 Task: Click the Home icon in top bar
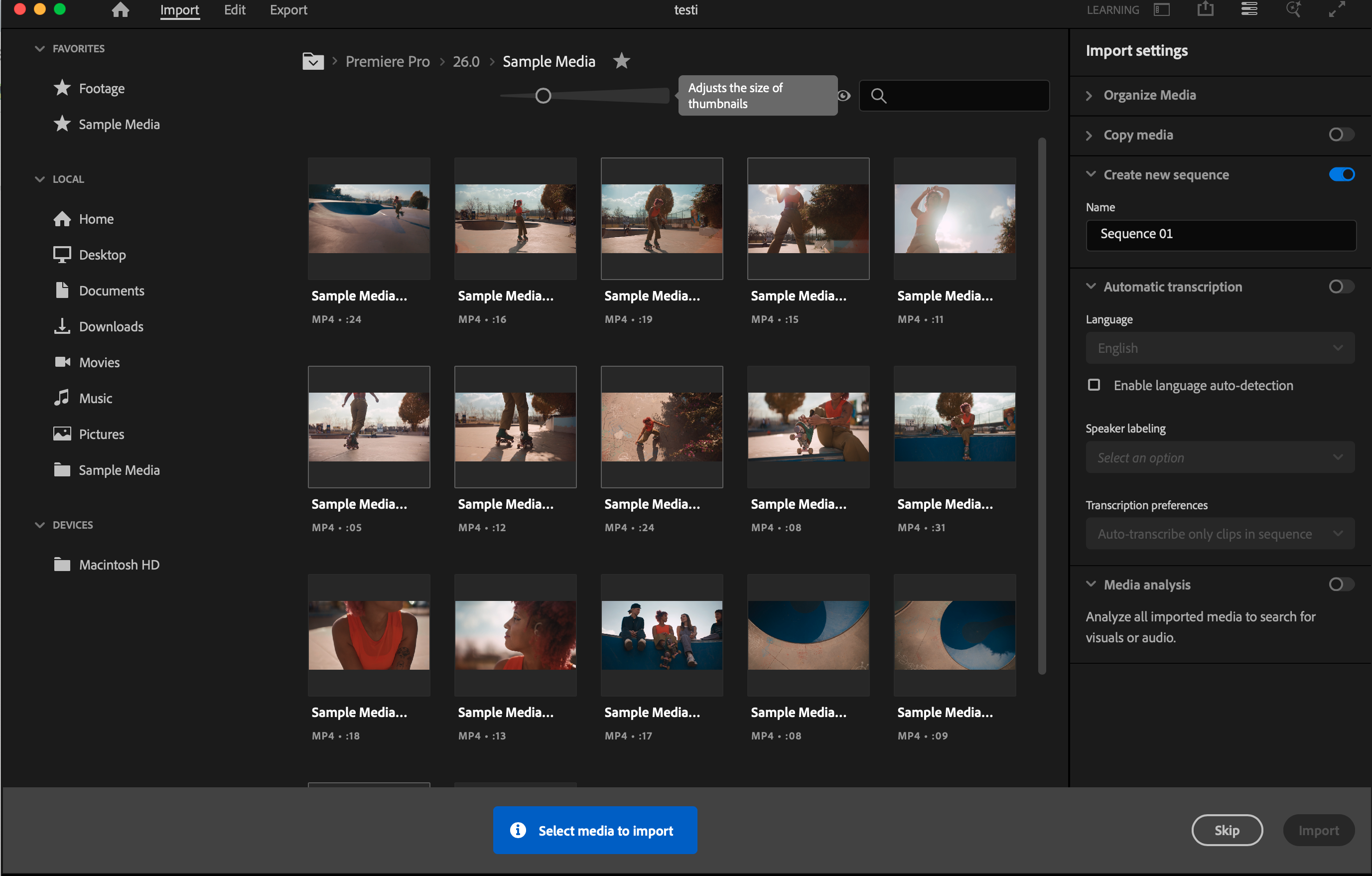[x=120, y=9]
